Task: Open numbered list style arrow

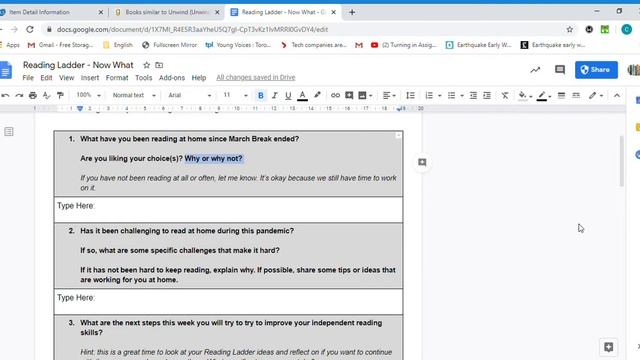Action: tap(440, 96)
